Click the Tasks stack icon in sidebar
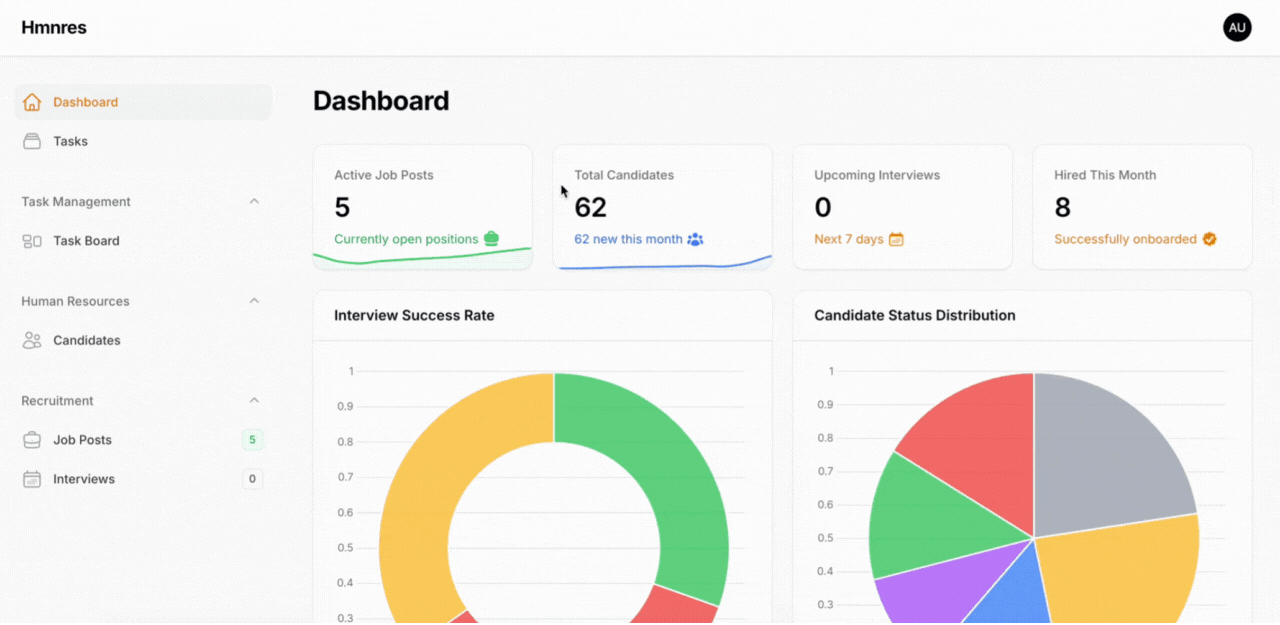The height and width of the screenshot is (625, 1280). [x=32, y=141]
